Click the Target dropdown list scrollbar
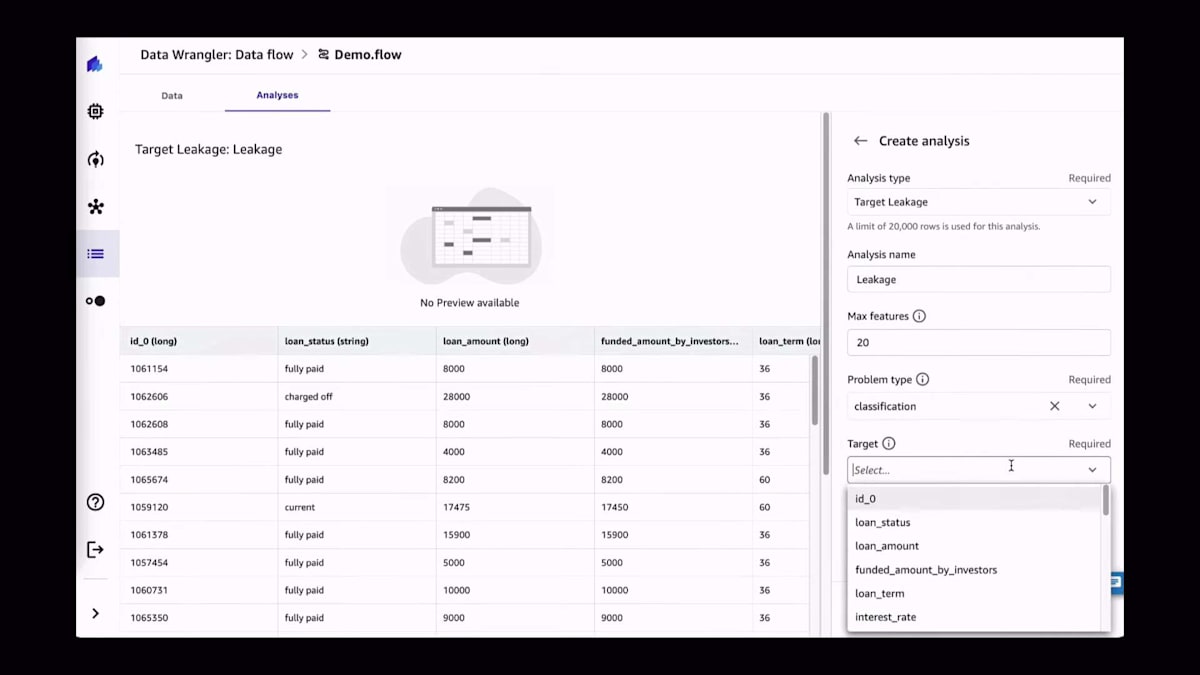1200x675 pixels. (x=1106, y=500)
